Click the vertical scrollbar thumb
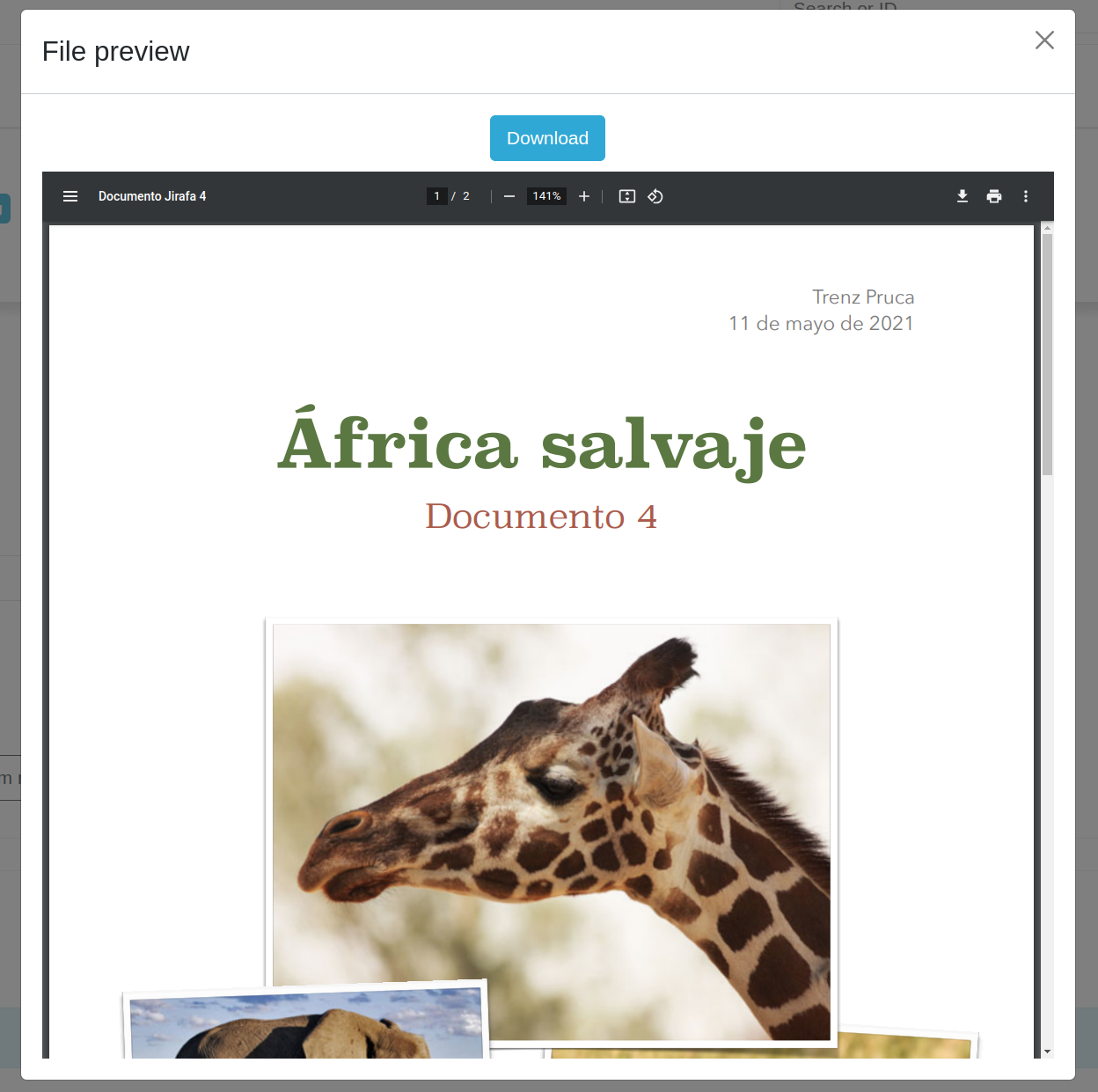The width and height of the screenshot is (1098, 1092). [x=1047, y=352]
